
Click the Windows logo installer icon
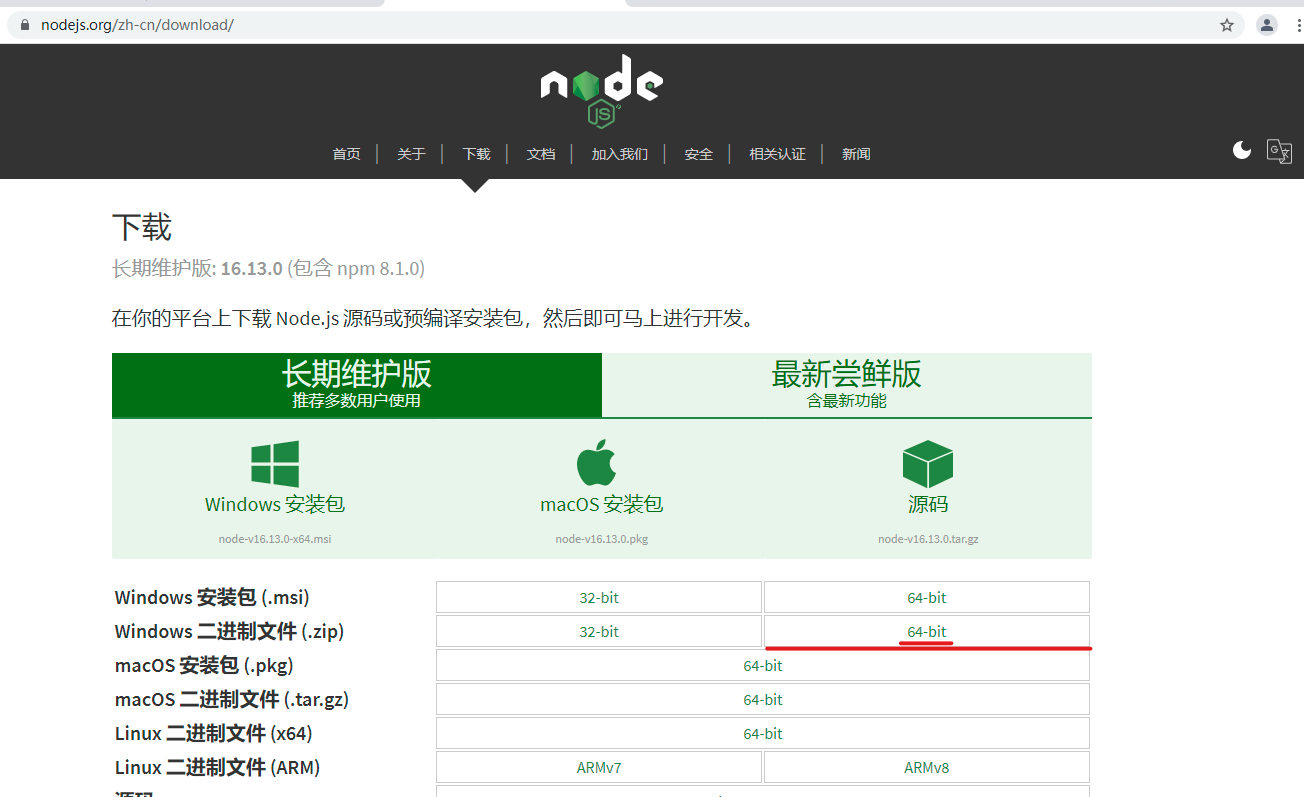click(x=273, y=462)
